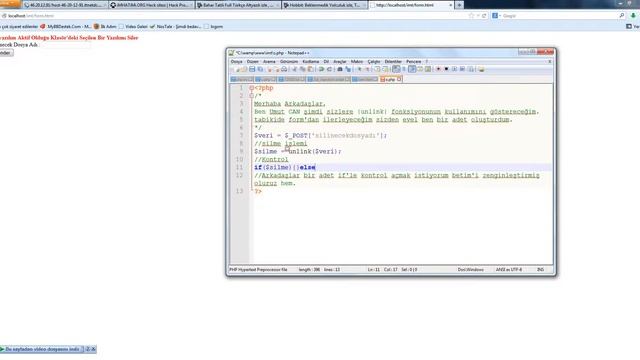Click the Google search box in Firefox
The width and height of the screenshot is (640, 360).
559,16
